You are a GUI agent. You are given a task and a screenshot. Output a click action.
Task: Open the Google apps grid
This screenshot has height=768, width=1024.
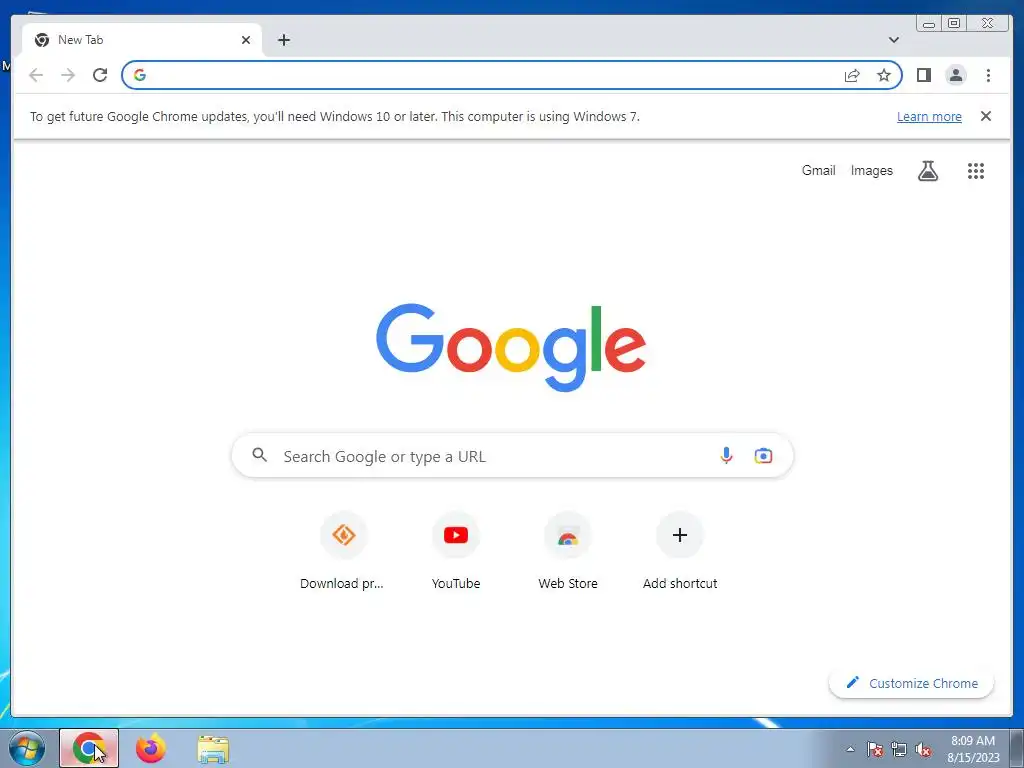(976, 170)
